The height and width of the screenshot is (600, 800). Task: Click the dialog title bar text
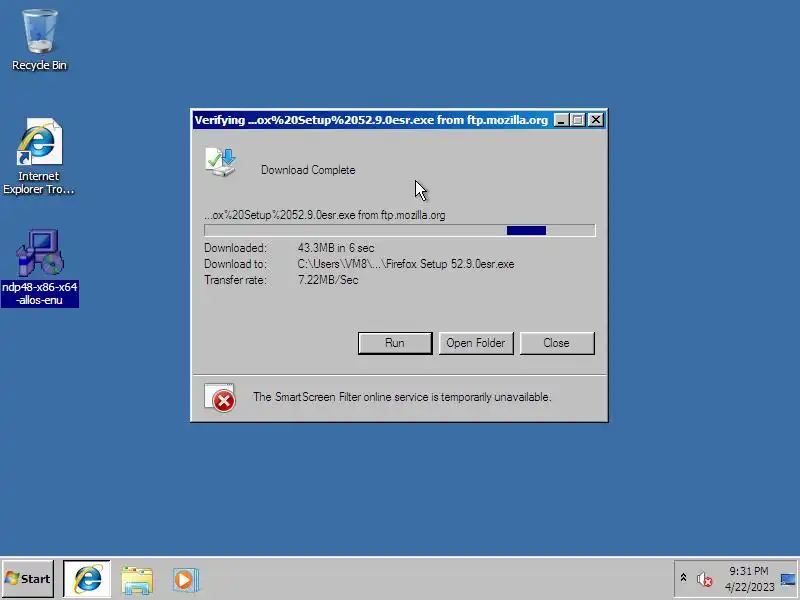371,120
